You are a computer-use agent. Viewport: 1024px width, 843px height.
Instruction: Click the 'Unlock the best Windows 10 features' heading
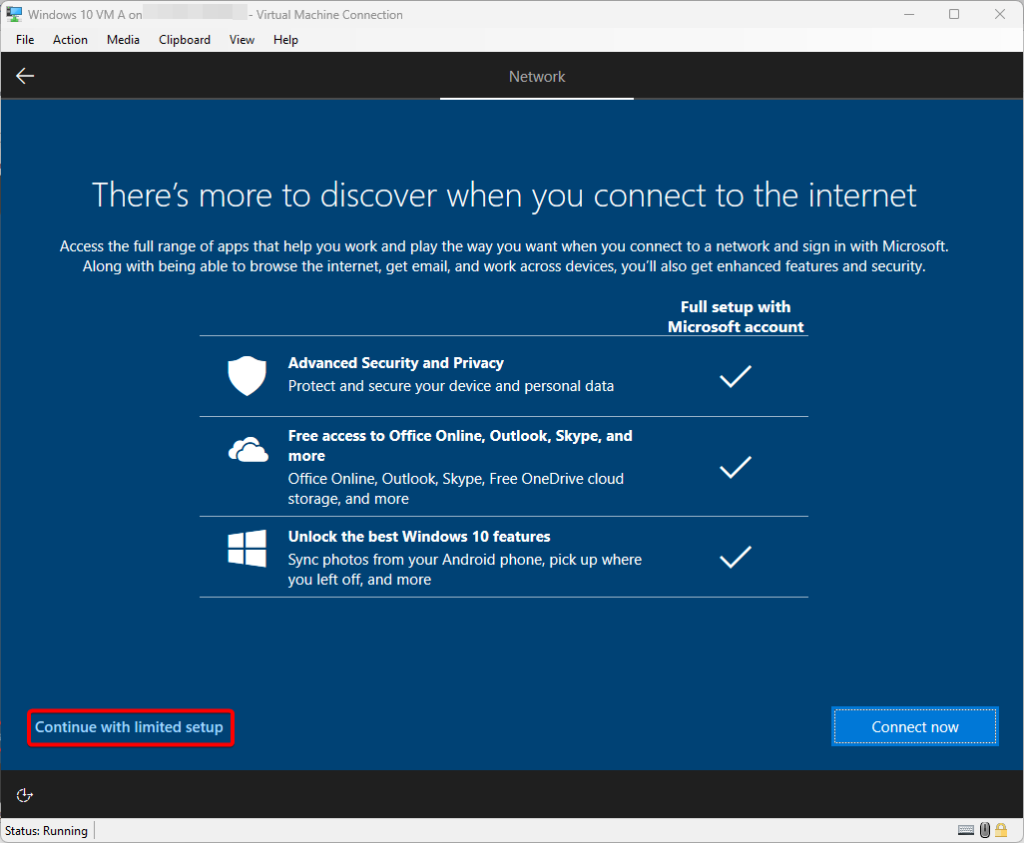(x=419, y=537)
